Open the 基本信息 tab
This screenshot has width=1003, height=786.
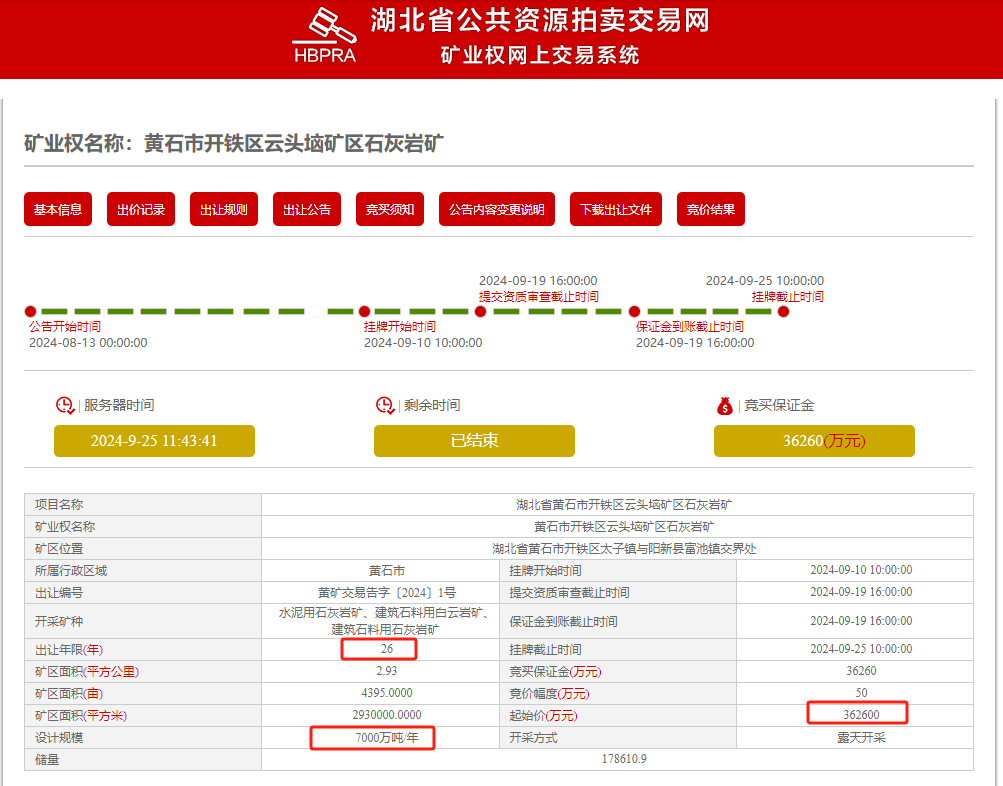coord(58,209)
